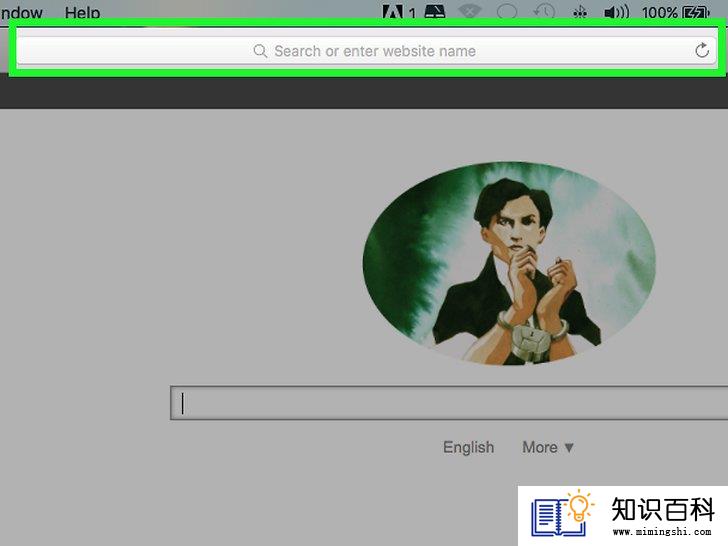This screenshot has height=546, width=728.
Task: Click the drive icon in menu bar
Action: [435, 12]
